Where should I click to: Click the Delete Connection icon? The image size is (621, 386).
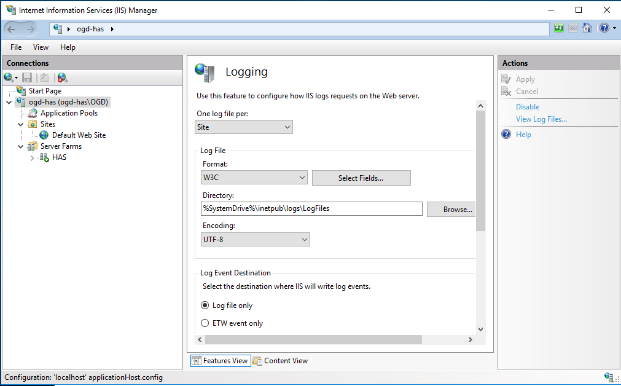(63, 78)
